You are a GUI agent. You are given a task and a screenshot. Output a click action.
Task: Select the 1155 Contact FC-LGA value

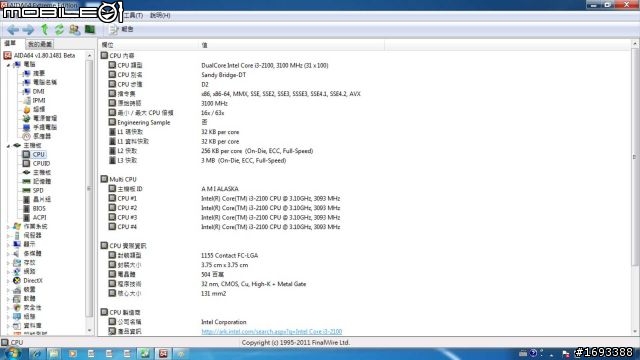(229, 256)
